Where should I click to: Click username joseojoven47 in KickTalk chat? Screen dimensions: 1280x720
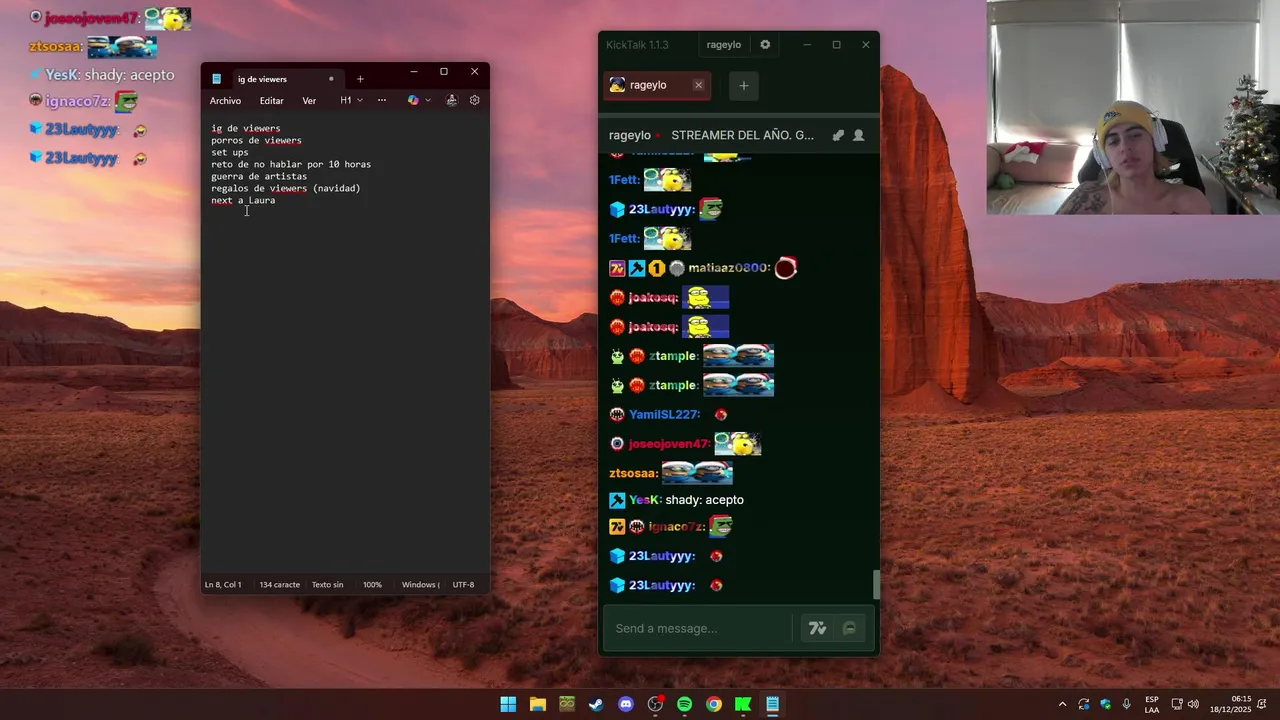pos(668,443)
